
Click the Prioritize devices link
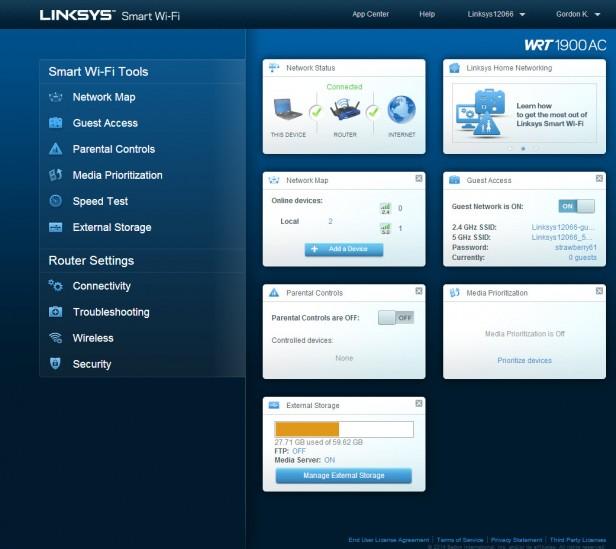(524, 360)
